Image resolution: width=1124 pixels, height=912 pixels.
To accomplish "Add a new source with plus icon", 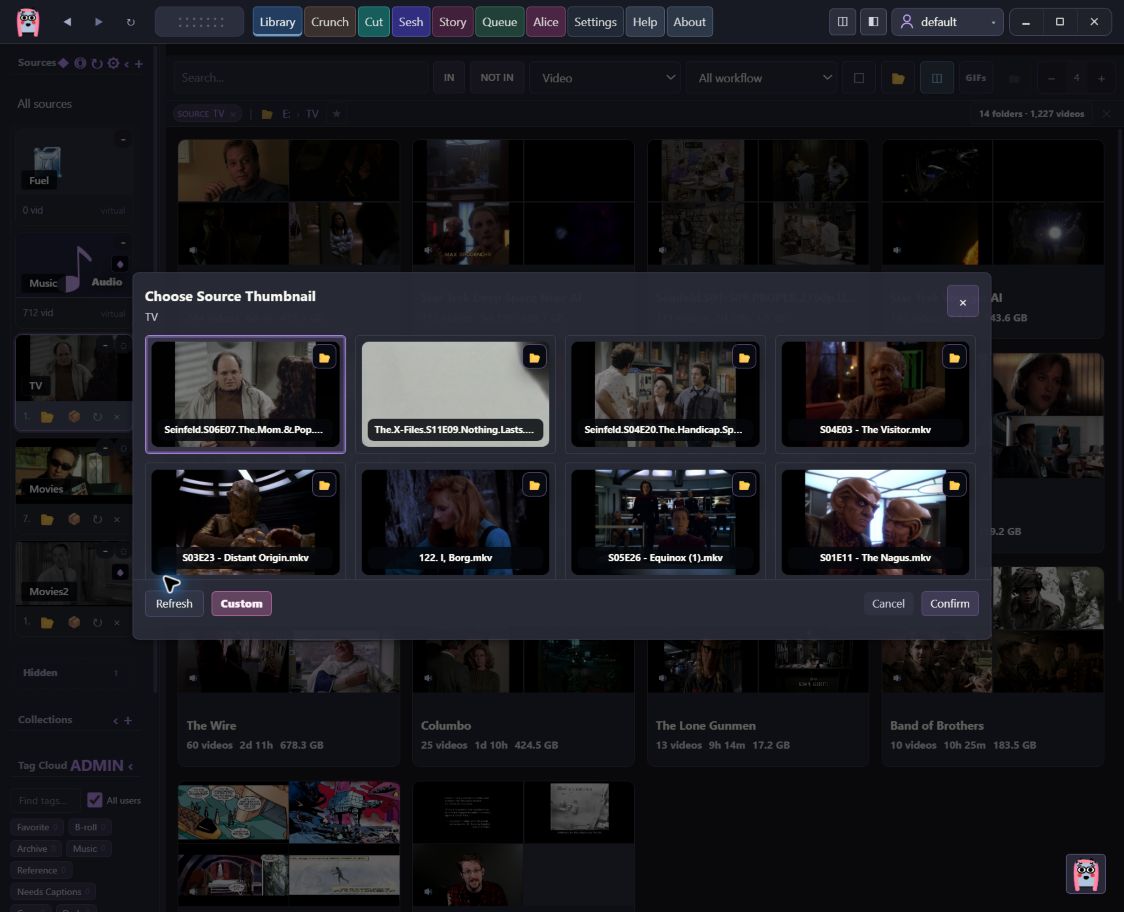I will point(138,64).
